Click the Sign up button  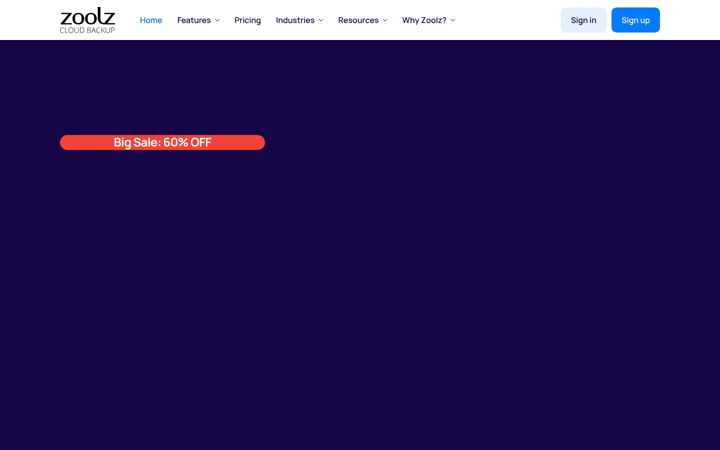pyautogui.click(x=636, y=20)
